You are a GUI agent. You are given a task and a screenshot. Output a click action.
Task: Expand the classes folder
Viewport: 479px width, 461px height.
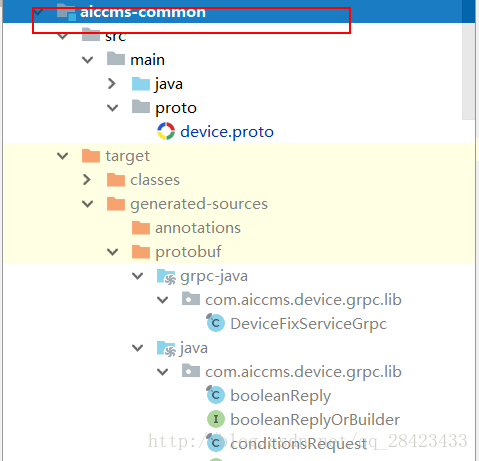[x=87, y=180]
